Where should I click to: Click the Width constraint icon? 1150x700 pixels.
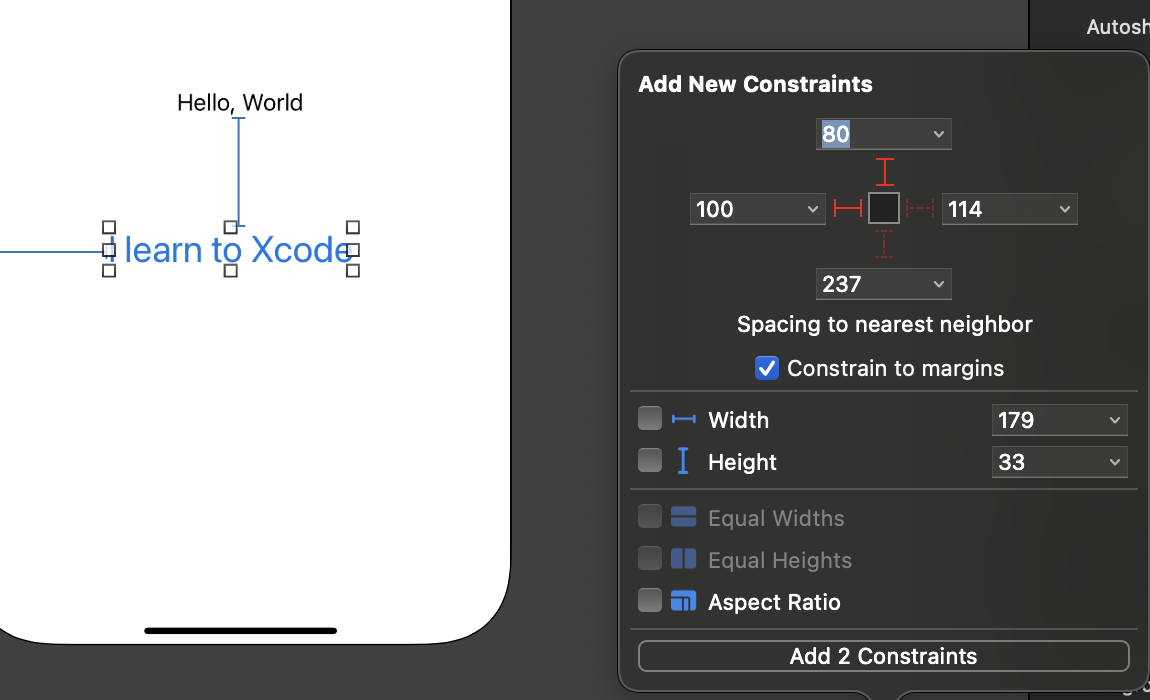(x=683, y=419)
